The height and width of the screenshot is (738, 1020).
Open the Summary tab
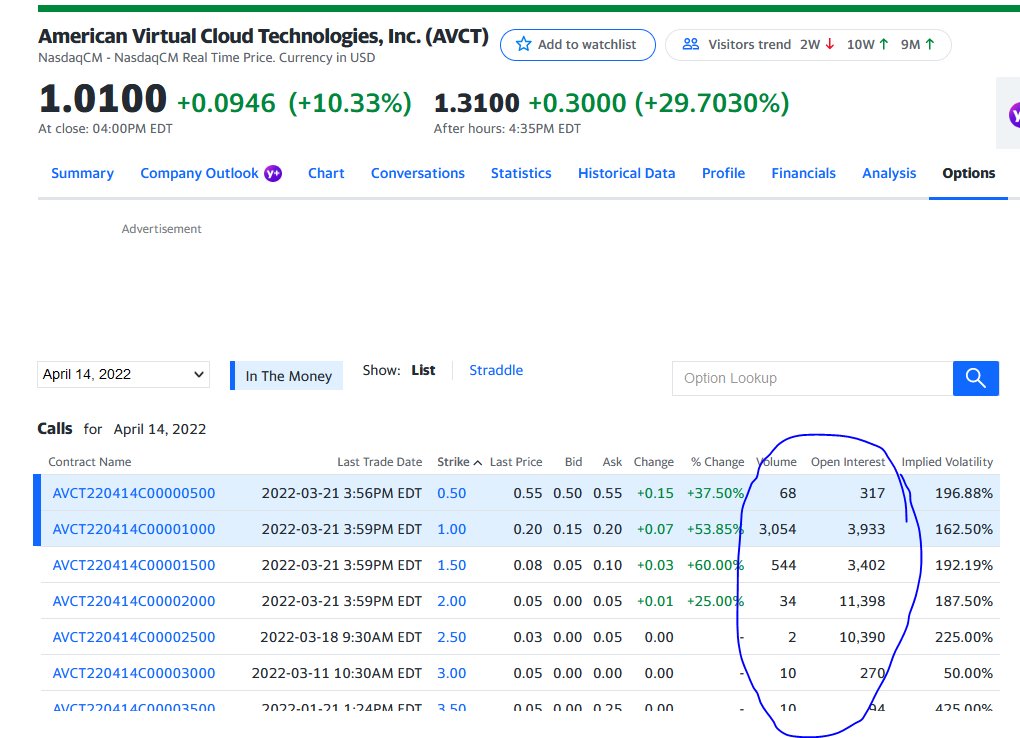[83, 173]
